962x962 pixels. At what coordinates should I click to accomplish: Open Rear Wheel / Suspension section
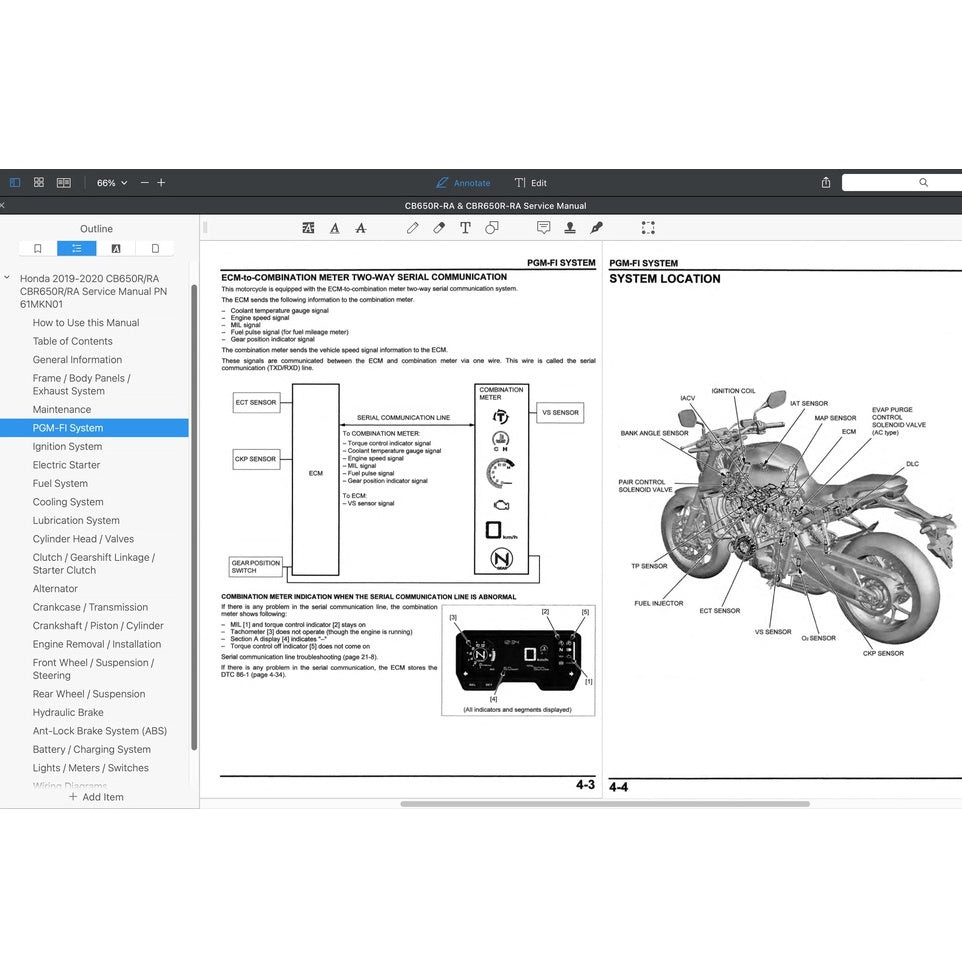89,694
